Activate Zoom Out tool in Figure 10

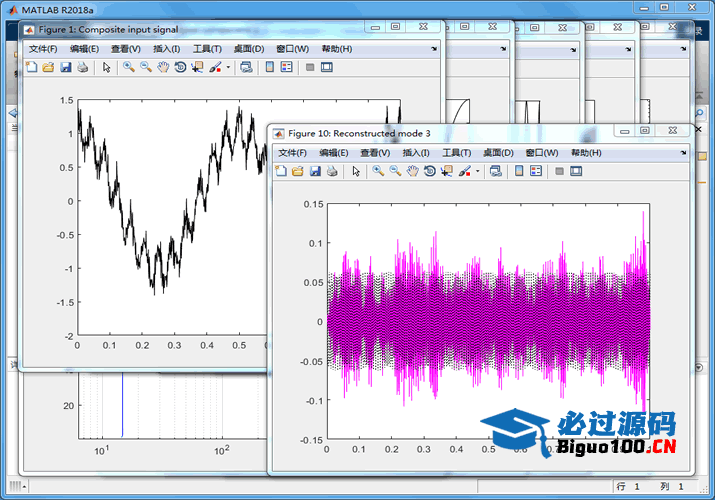click(x=395, y=171)
